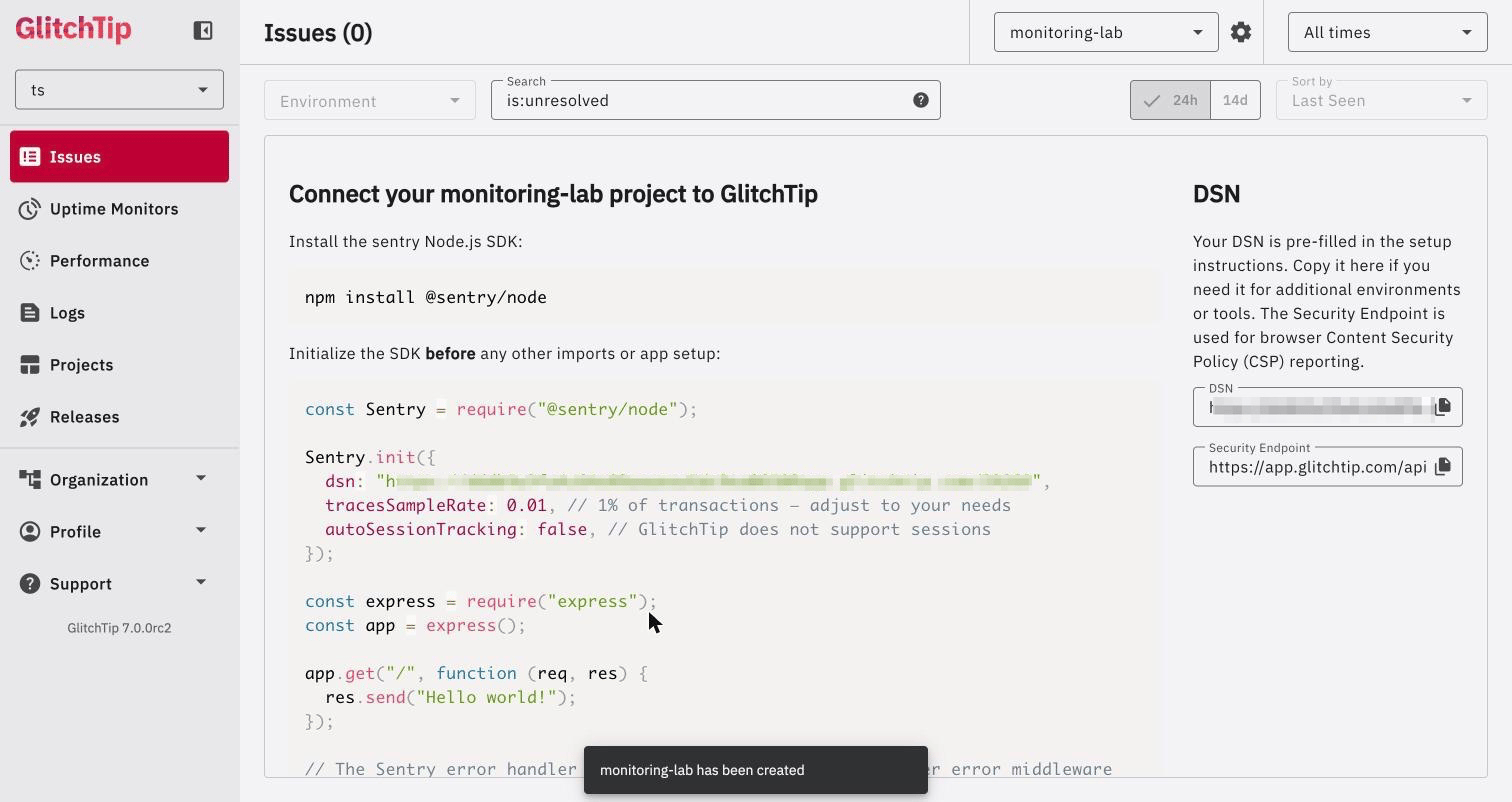
Task: Switch to the 14d chart range
Action: click(x=1235, y=100)
